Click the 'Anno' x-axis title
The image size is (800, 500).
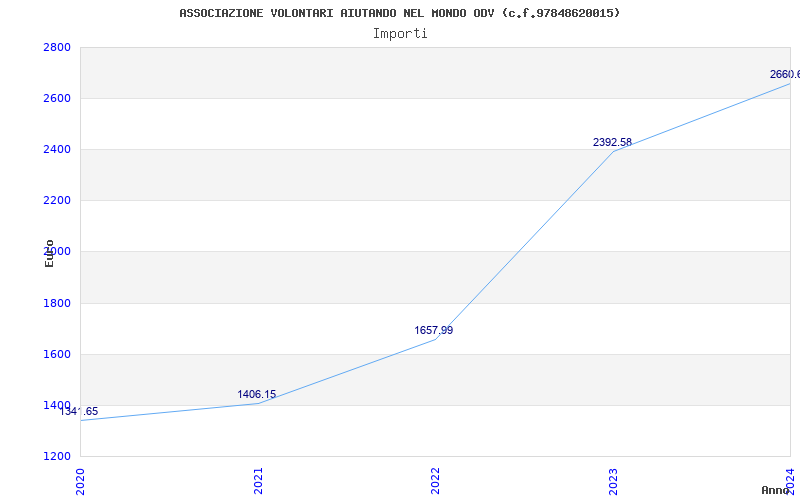pos(776,490)
